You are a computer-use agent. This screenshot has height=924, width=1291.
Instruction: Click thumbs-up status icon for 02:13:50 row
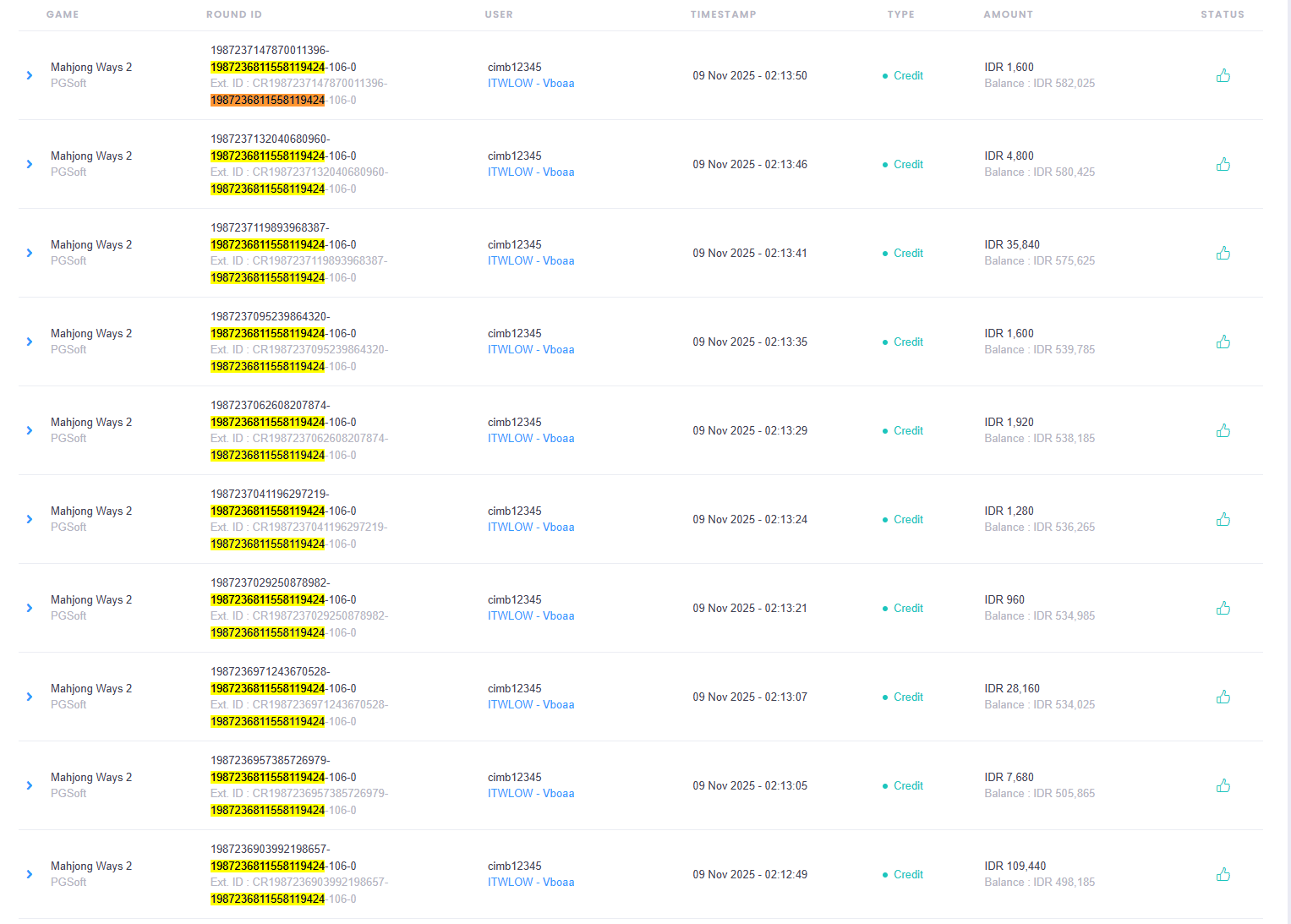1223,75
